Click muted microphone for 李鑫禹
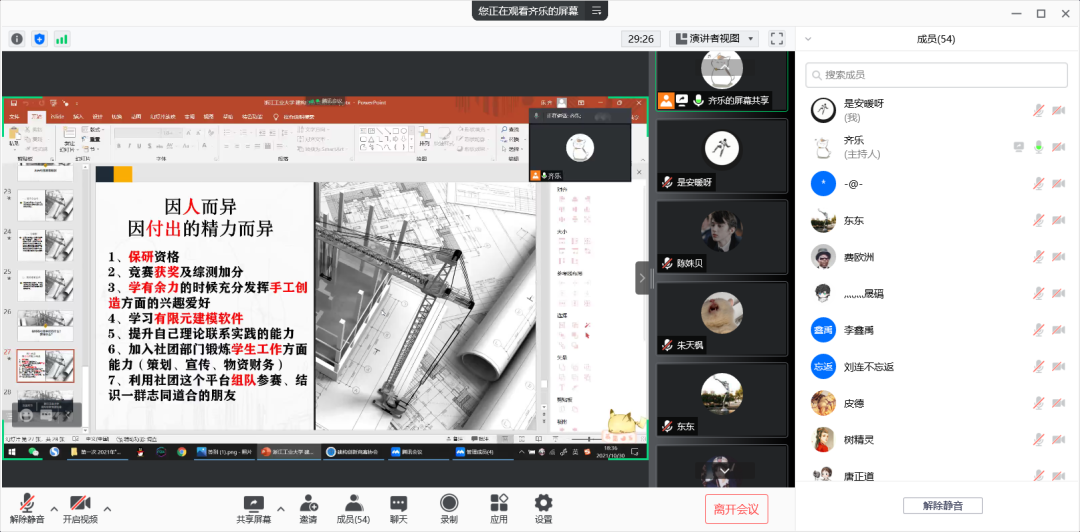 (1039, 329)
